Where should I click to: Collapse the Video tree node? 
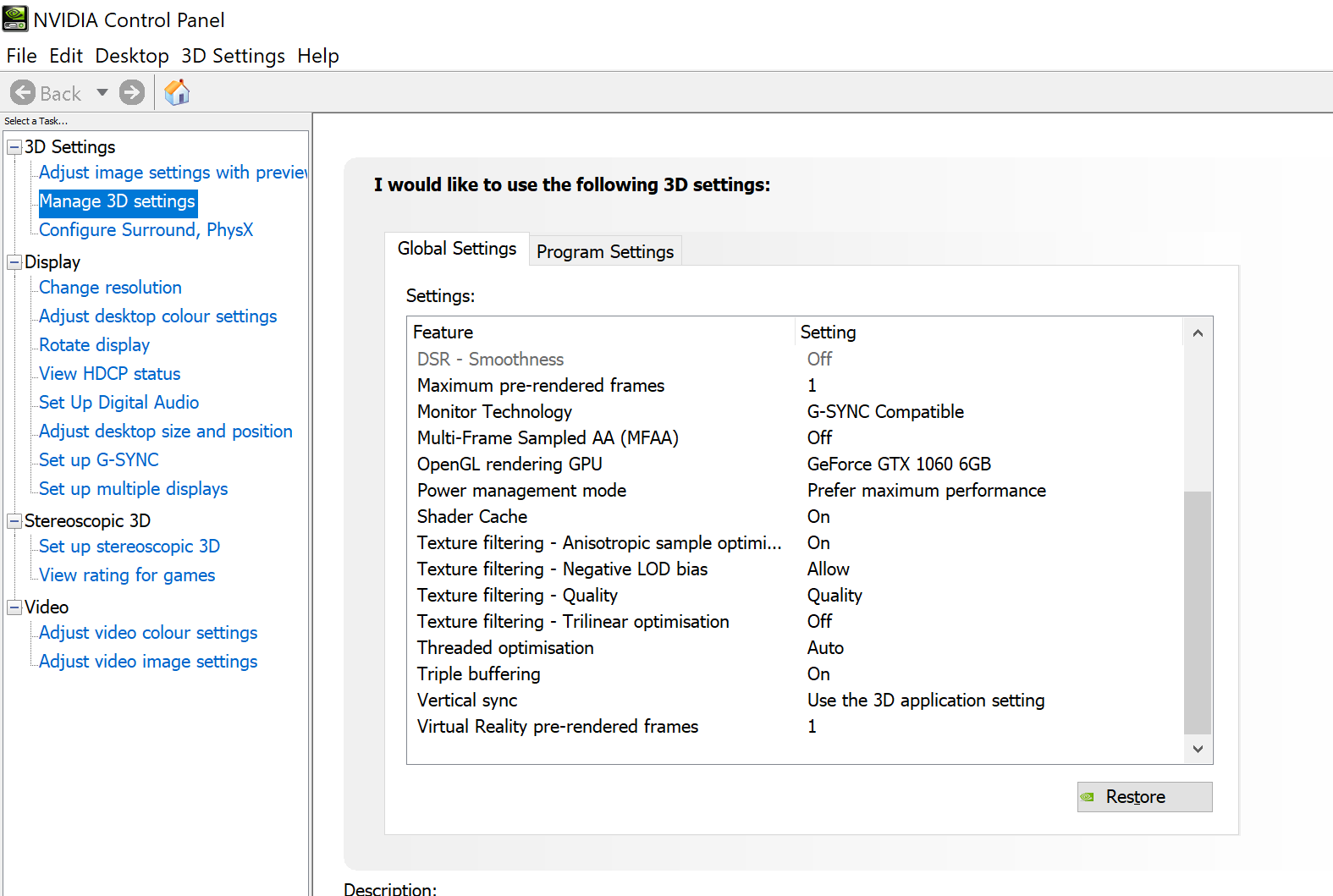point(14,607)
